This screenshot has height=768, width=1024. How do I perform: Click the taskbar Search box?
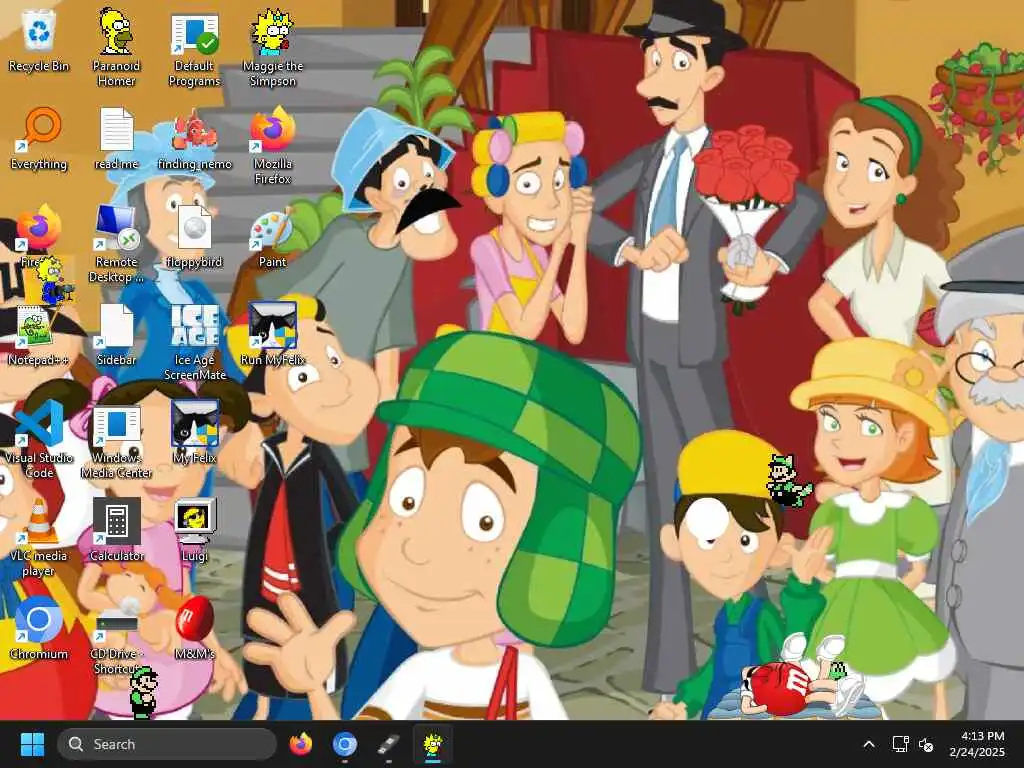167,744
